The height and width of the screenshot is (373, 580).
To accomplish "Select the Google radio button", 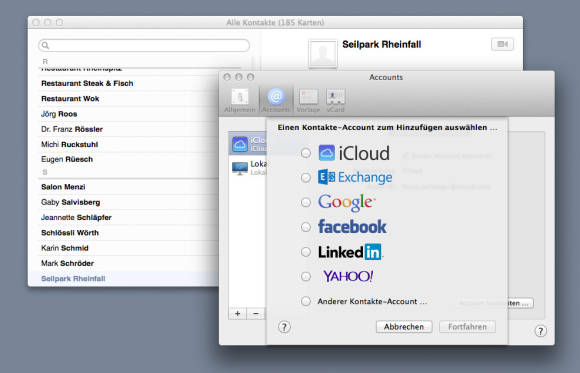I will pos(306,202).
